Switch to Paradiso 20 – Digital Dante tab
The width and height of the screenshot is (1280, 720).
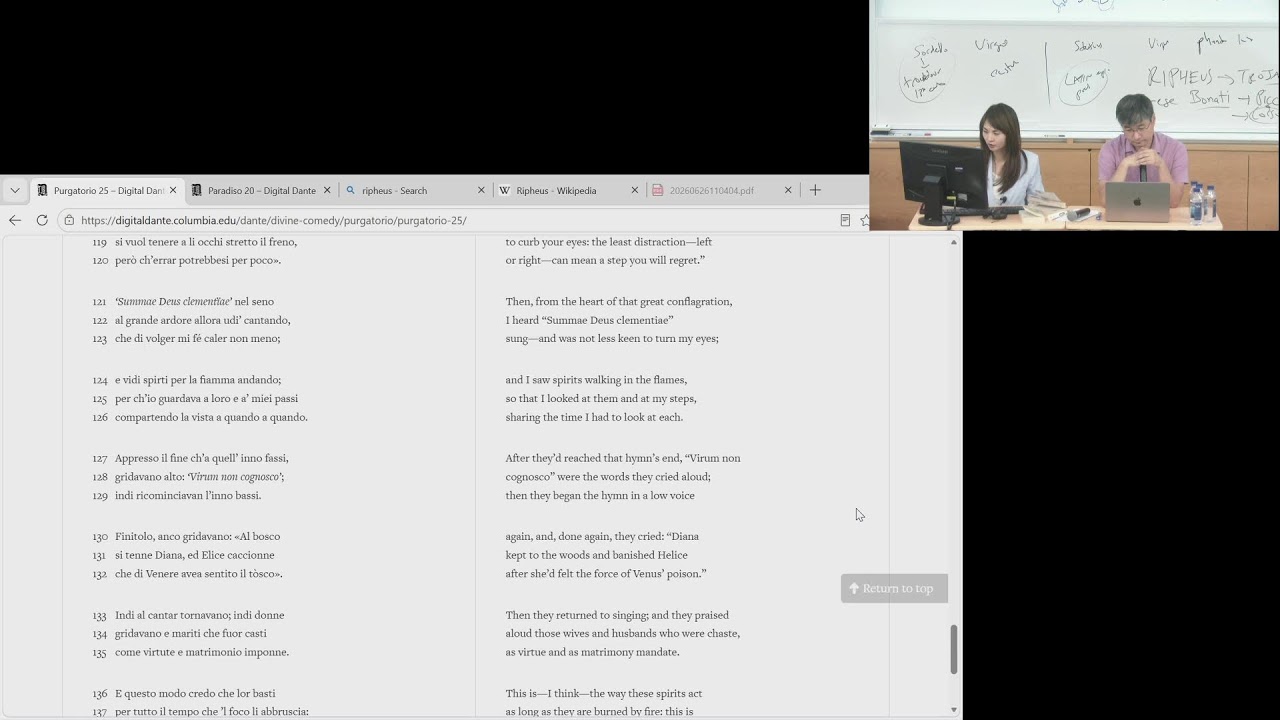(x=261, y=190)
